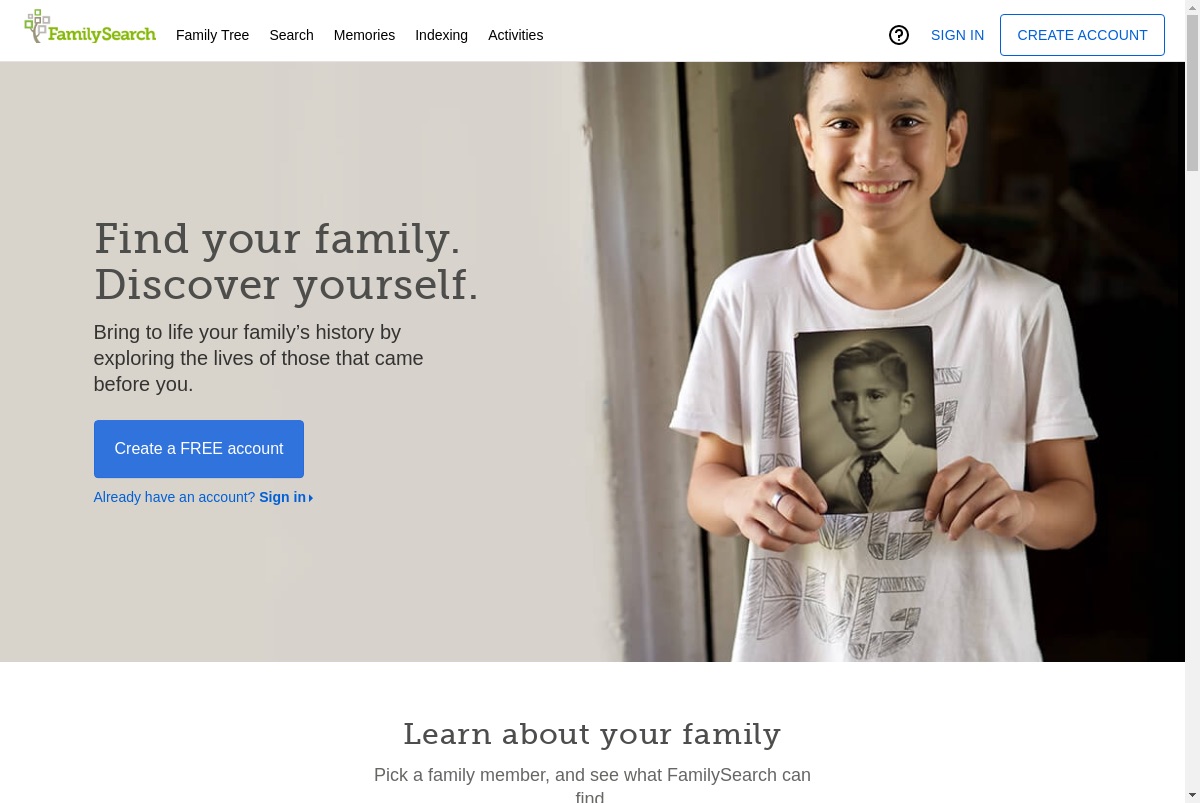
Task: Click the outlined CREATE ACCOUNT button
Action: coord(1082,35)
